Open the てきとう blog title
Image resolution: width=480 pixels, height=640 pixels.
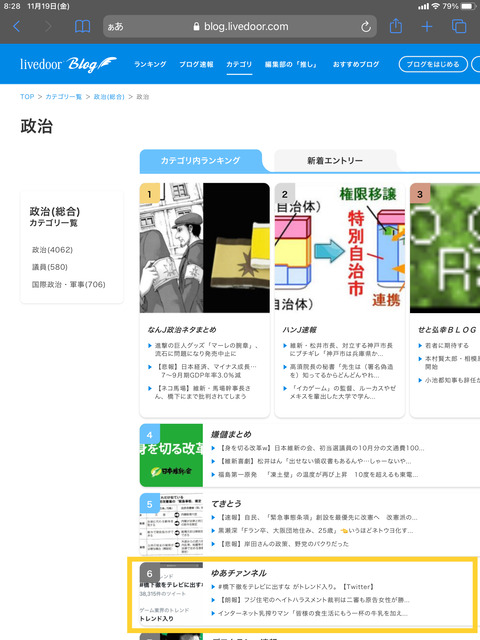point(226,504)
